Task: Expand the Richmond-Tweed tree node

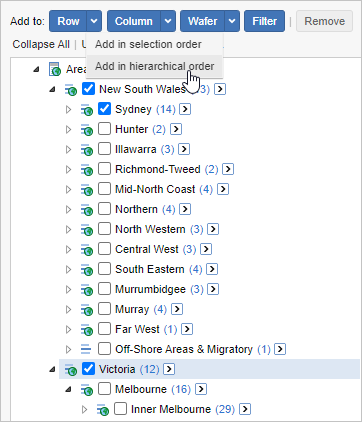Action: click(68, 169)
